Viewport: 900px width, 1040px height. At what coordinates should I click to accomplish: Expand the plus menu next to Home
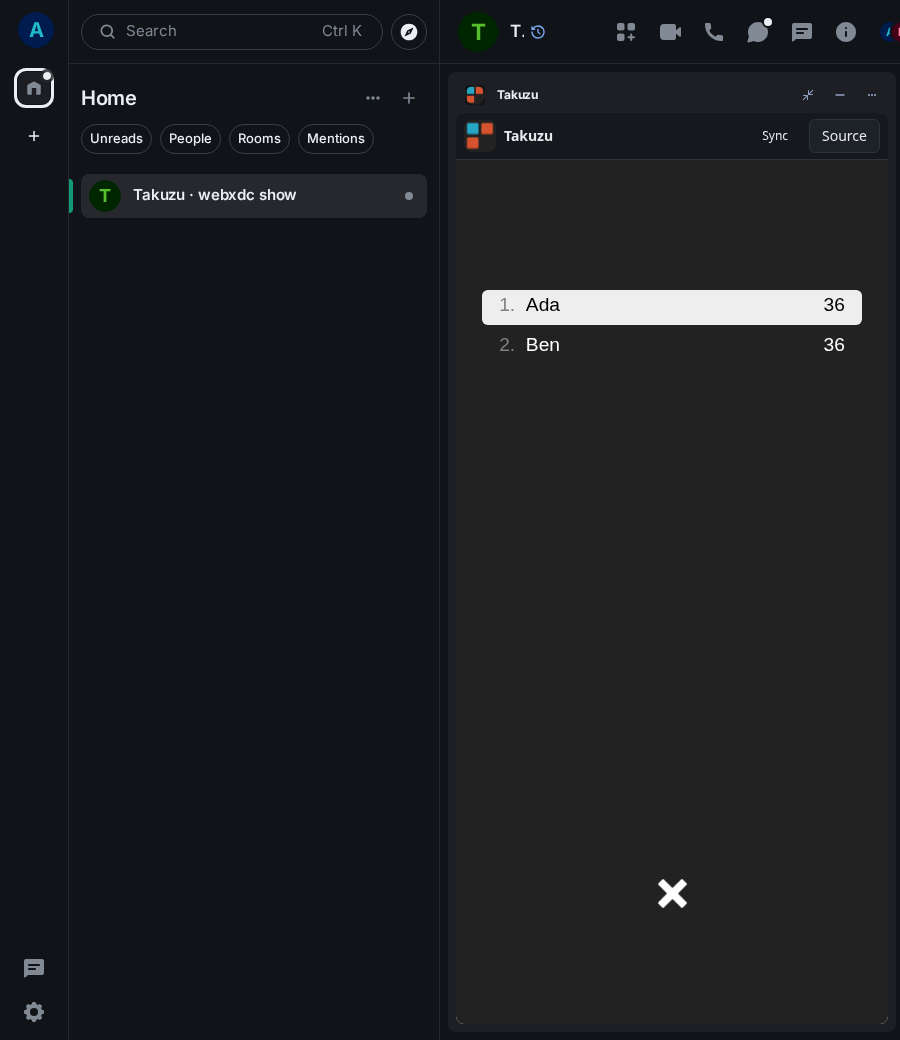point(409,98)
